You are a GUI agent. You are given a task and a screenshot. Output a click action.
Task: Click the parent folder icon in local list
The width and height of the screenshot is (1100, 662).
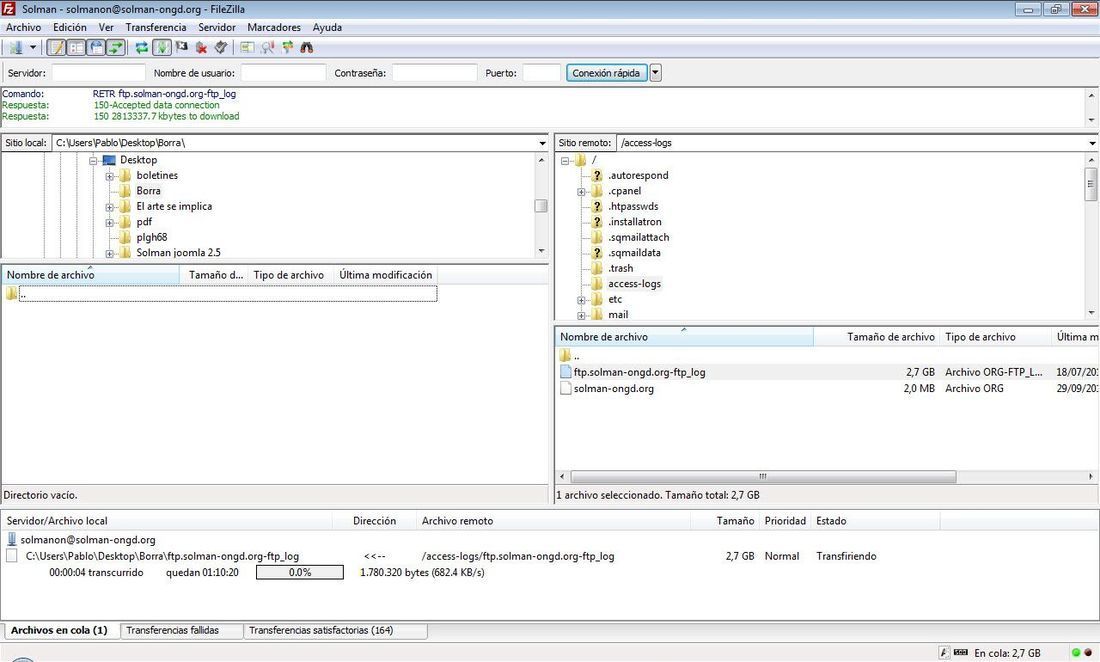(x=11, y=293)
